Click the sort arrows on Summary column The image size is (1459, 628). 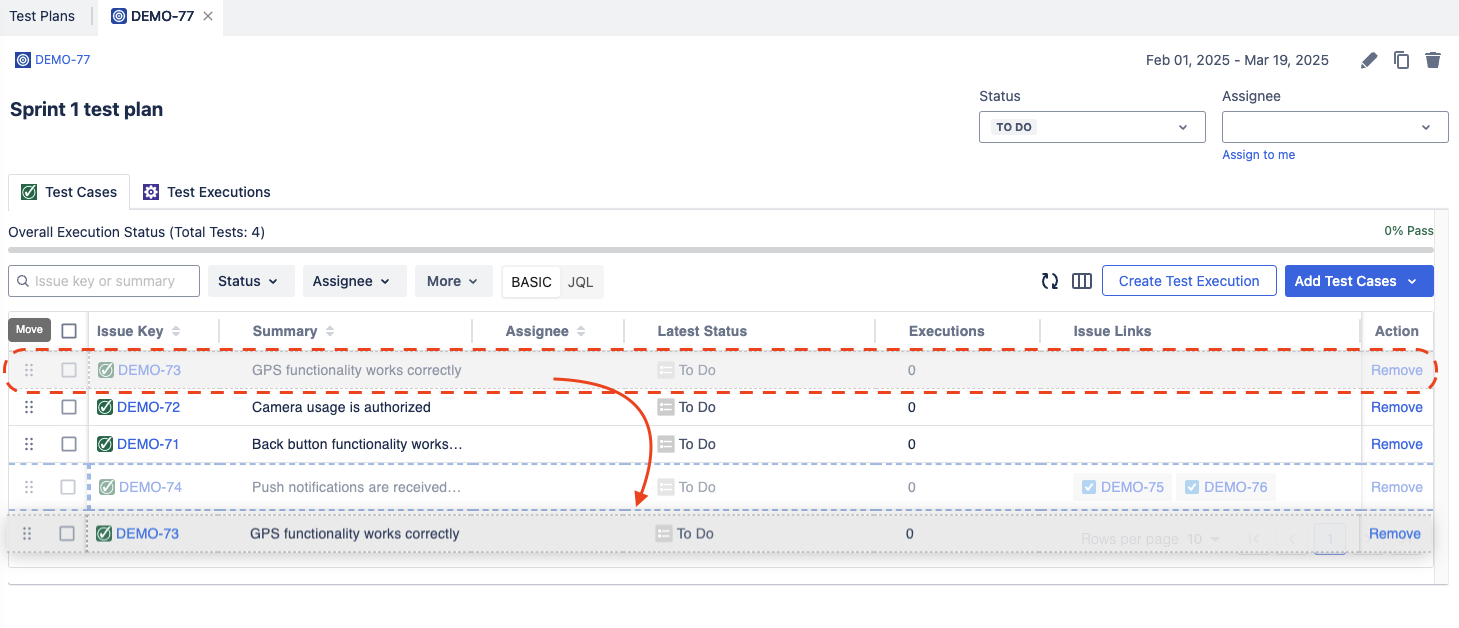(x=330, y=331)
